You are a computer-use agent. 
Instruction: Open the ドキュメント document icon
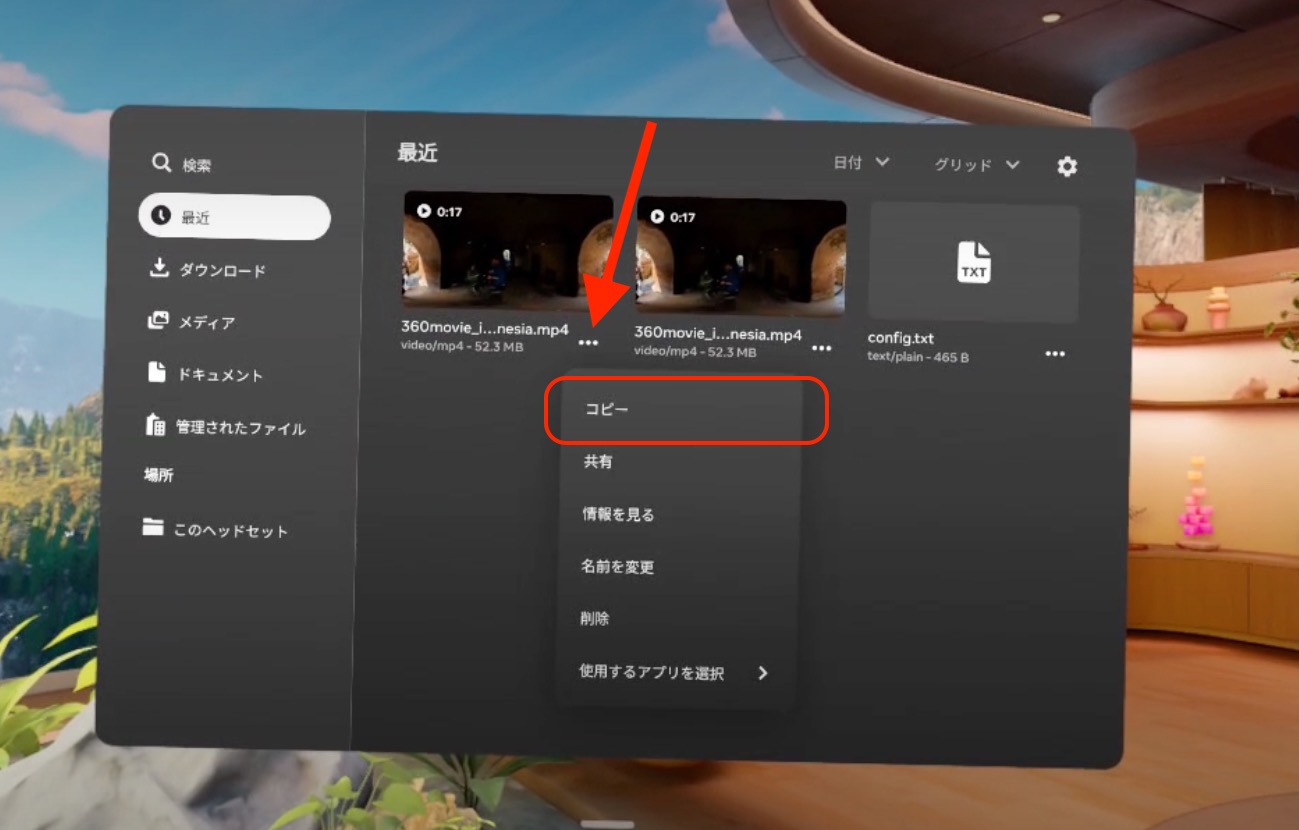tap(156, 373)
